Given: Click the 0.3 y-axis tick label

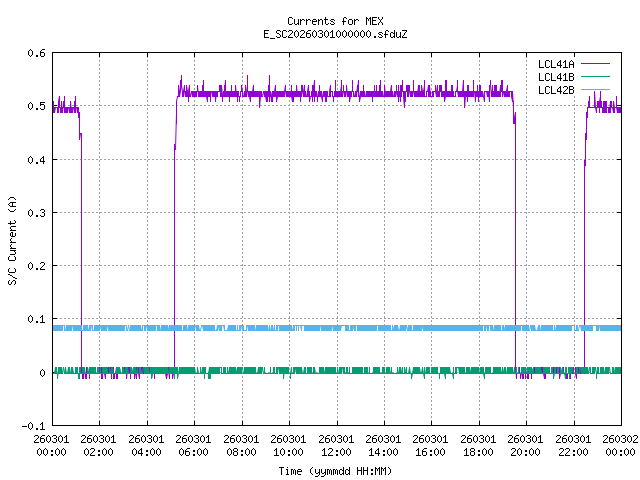Looking at the screenshot, I should [x=36, y=213].
